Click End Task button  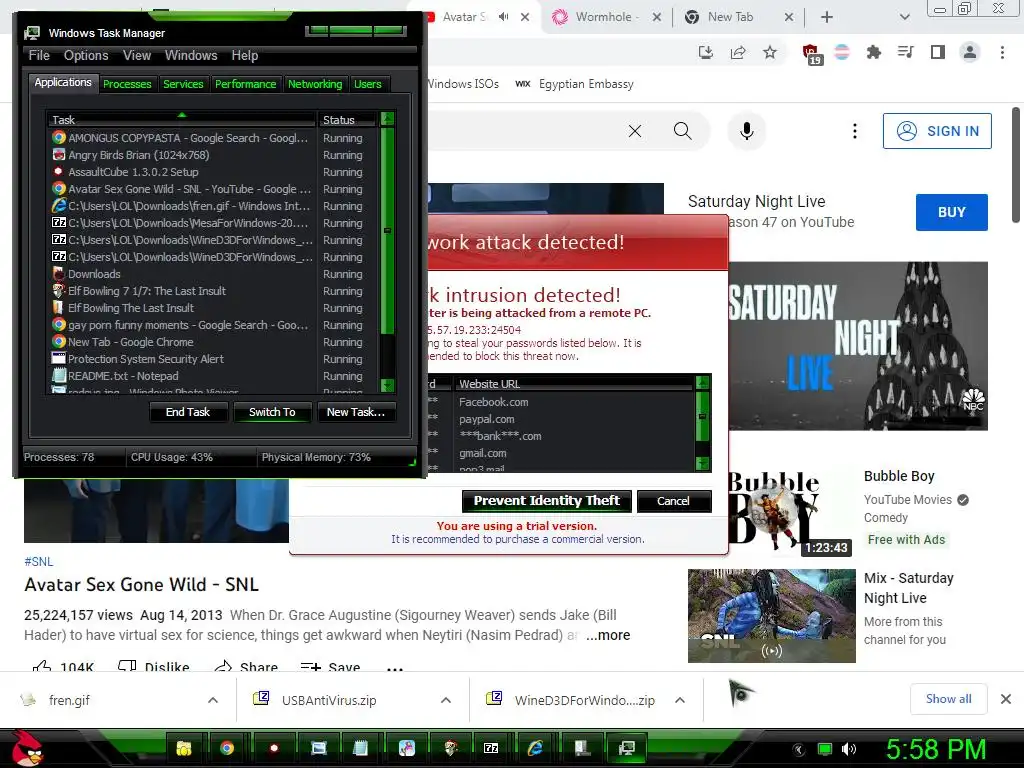[188, 412]
